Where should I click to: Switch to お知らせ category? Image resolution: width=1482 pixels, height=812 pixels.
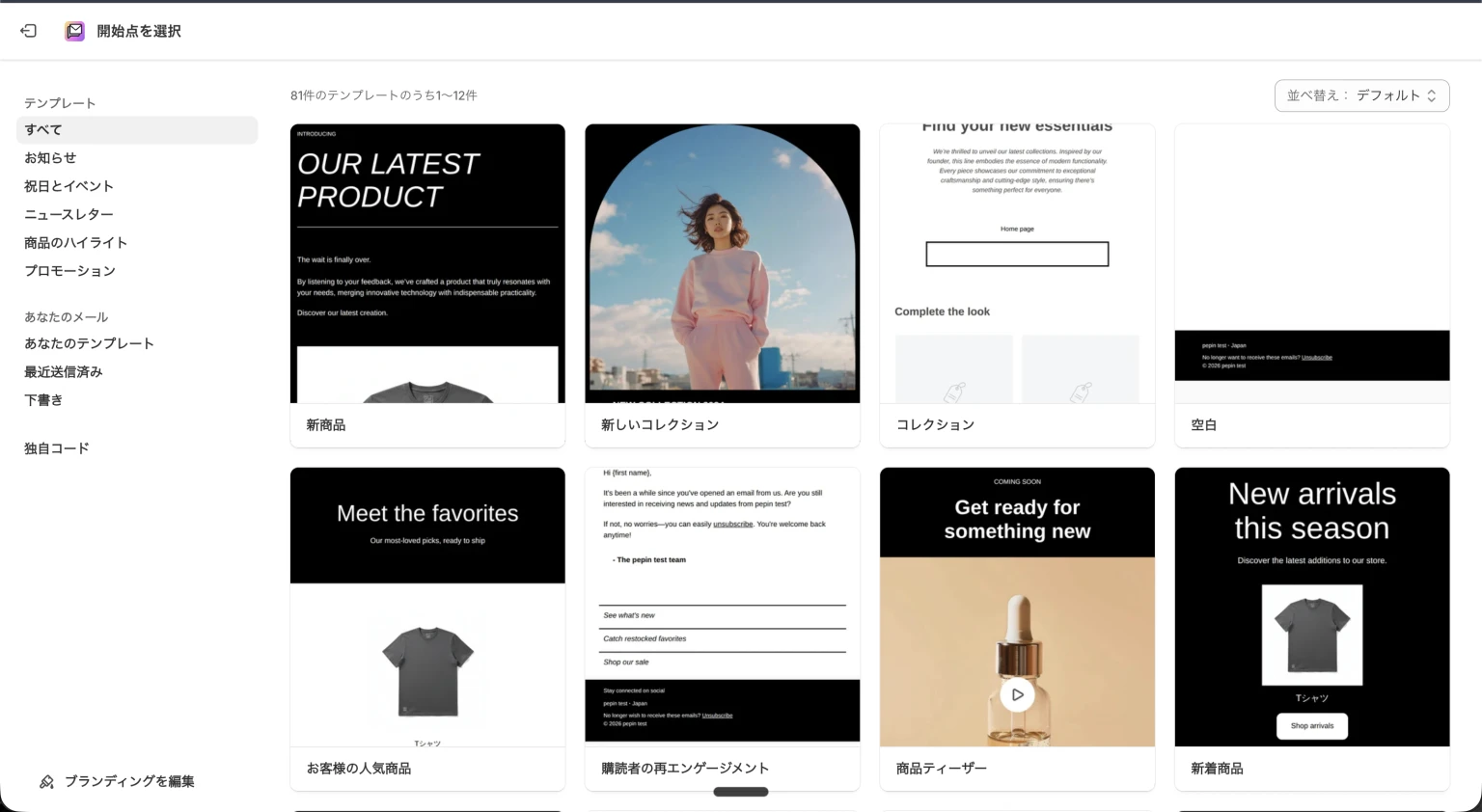tap(50, 157)
